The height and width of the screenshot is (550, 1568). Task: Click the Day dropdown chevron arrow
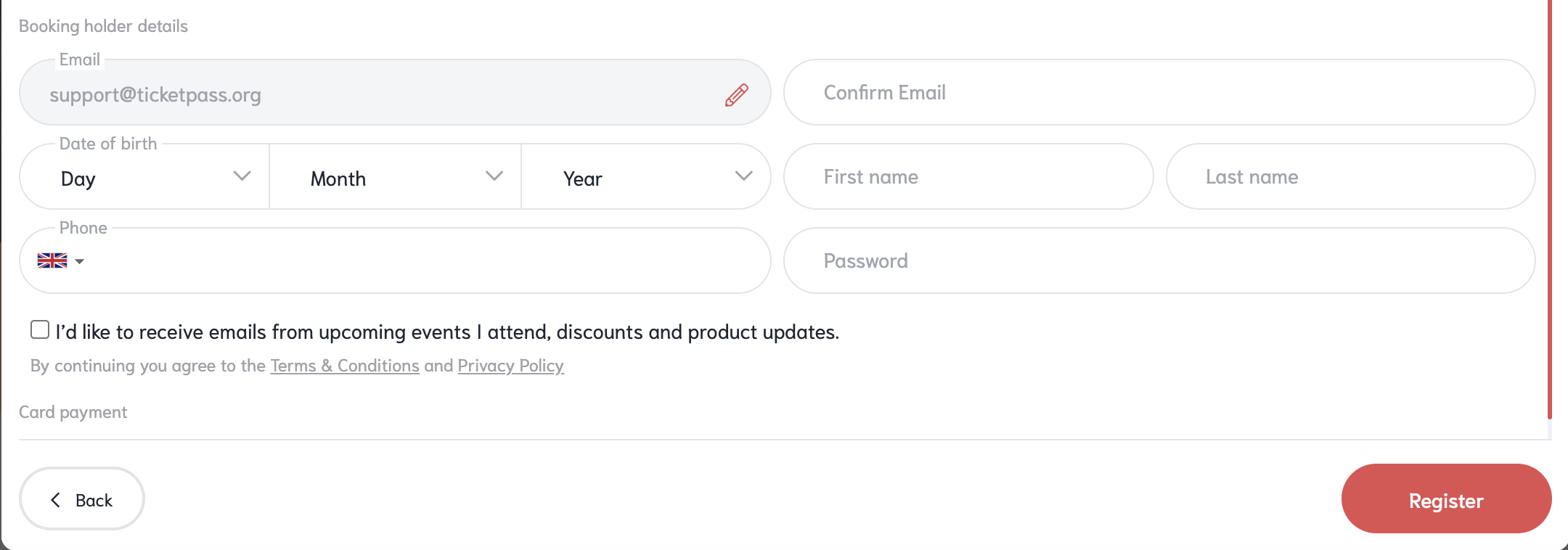point(242,176)
